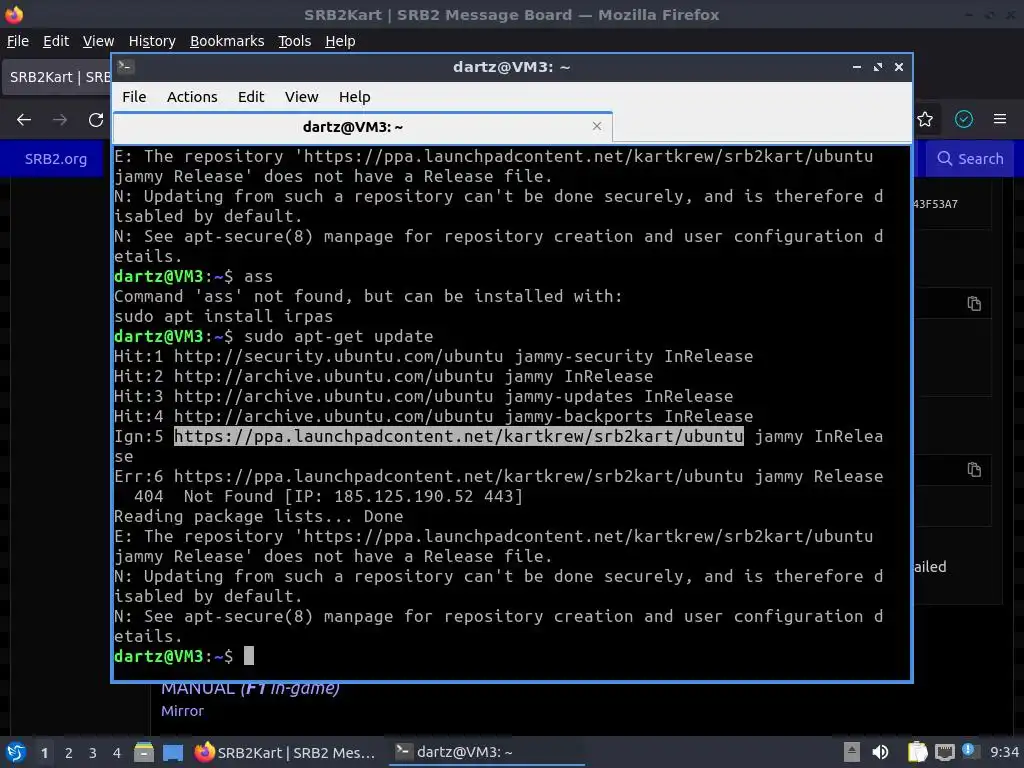The height and width of the screenshot is (768, 1024).
Task: Open the terminal File menu
Action: coord(134,97)
